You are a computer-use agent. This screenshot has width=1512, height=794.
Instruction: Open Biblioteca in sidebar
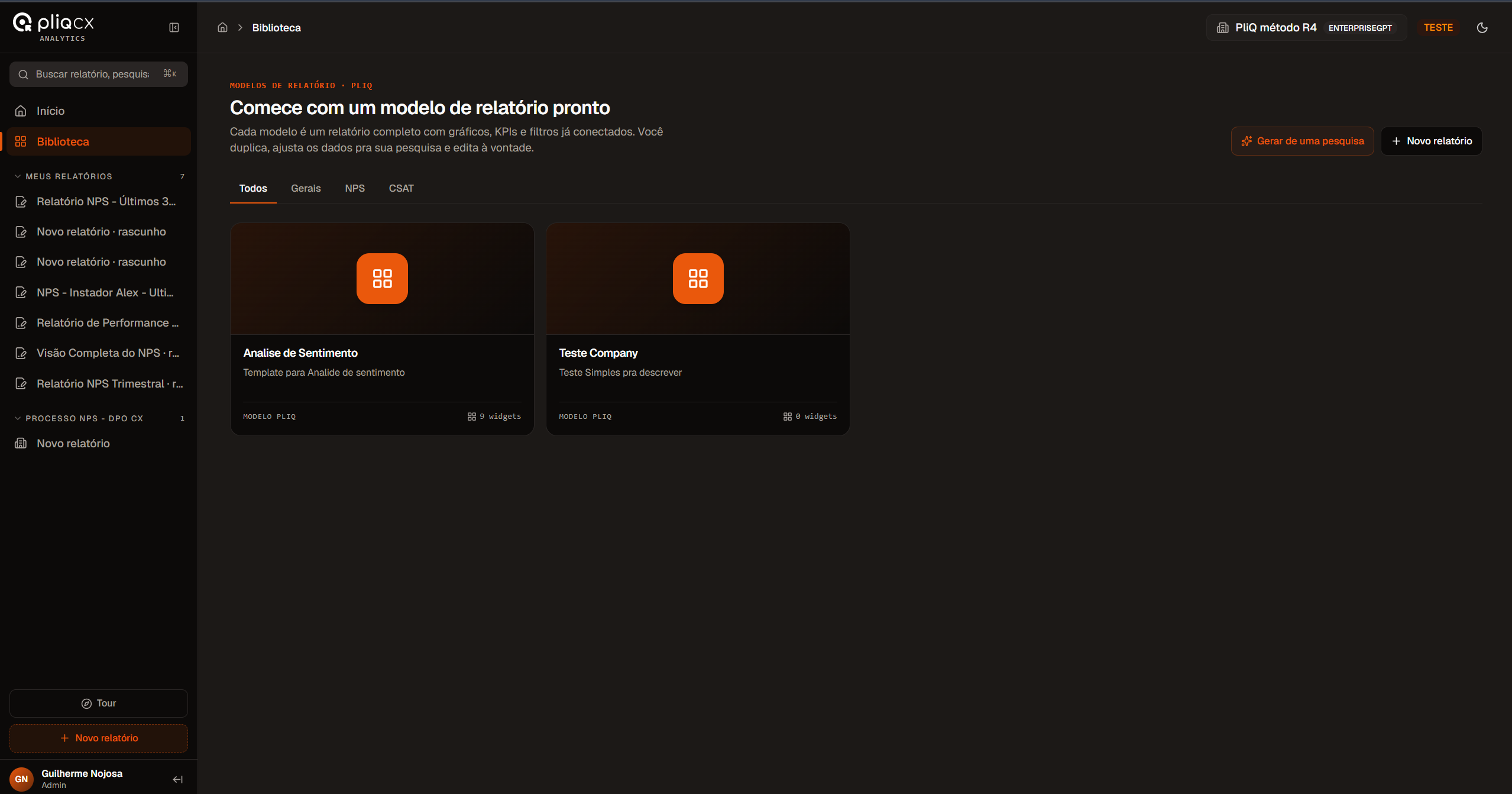click(x=99, y=141)
